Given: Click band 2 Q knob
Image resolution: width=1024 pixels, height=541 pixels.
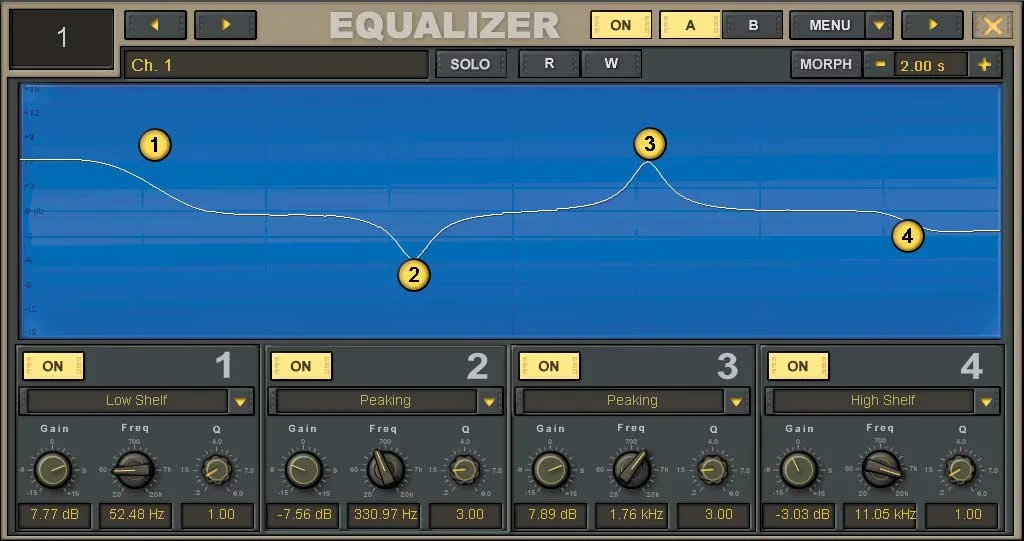Looking at the screenshot, I should coord(464,470).
